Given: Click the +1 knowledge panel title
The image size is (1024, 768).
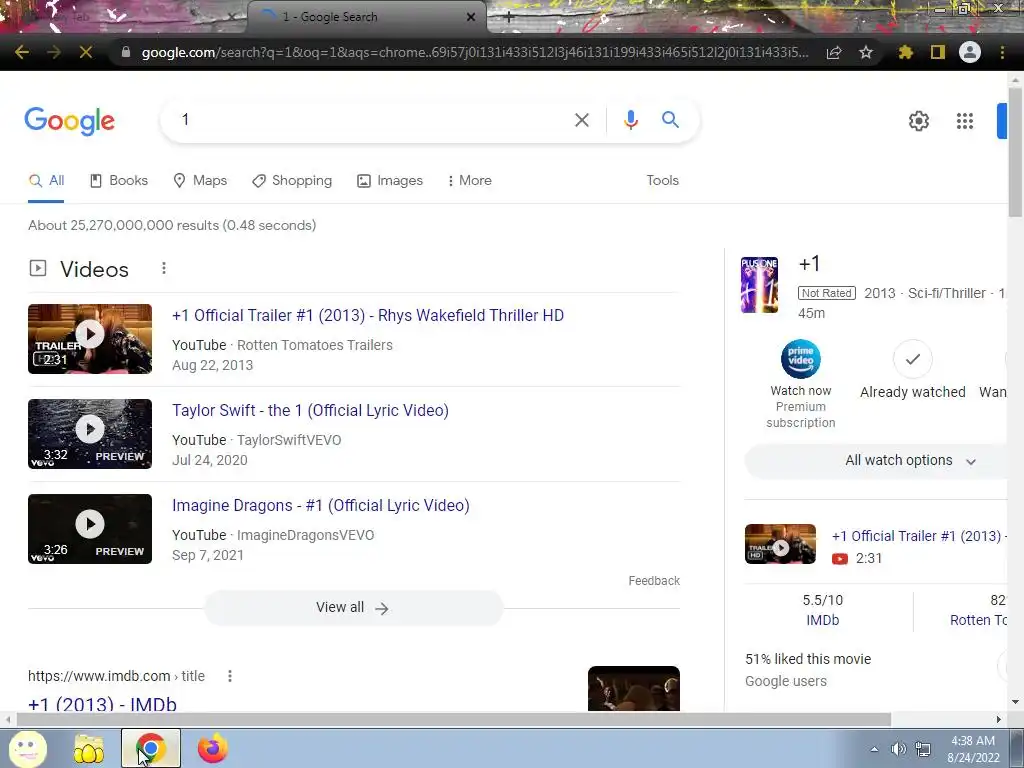Looking at the screenshot, I should [x=809, y=264].
